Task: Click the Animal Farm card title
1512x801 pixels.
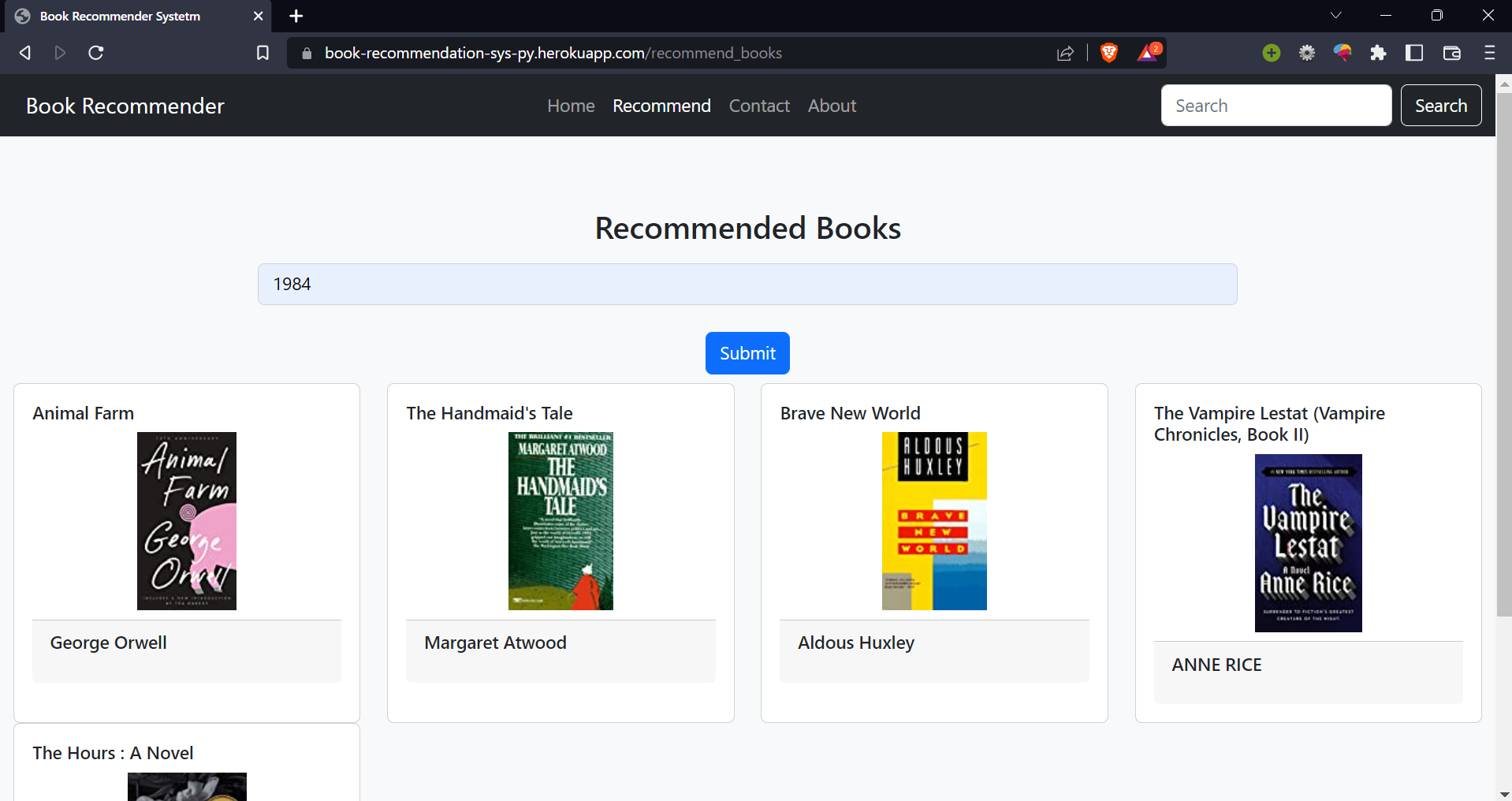Action: point(84,413)
